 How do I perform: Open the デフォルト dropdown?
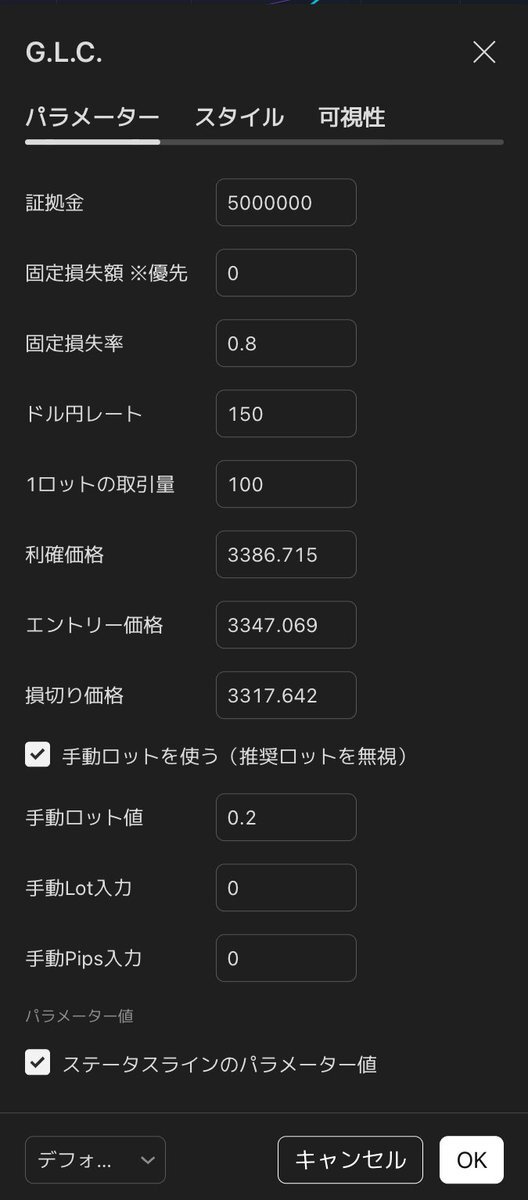95,1160
